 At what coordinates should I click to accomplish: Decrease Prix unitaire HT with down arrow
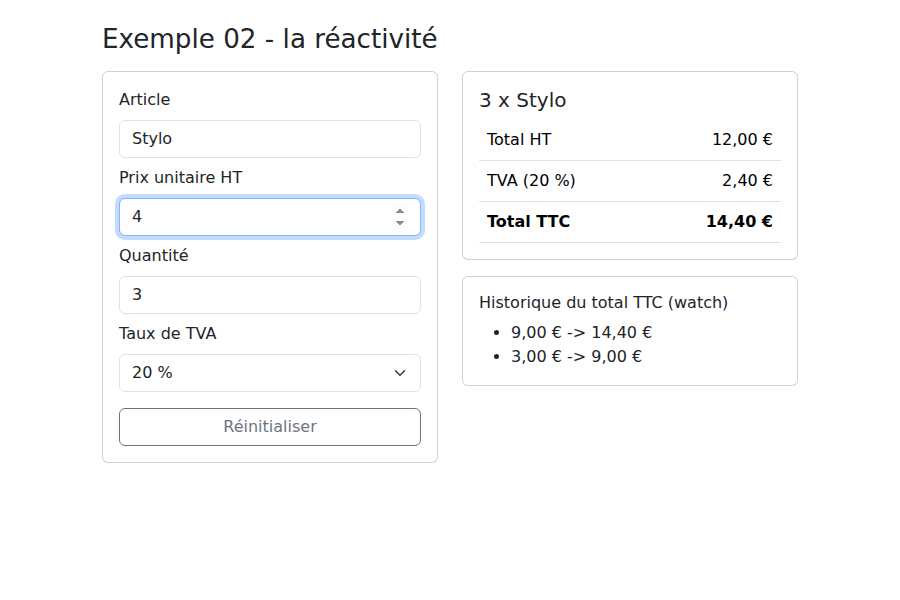point(400,223)
